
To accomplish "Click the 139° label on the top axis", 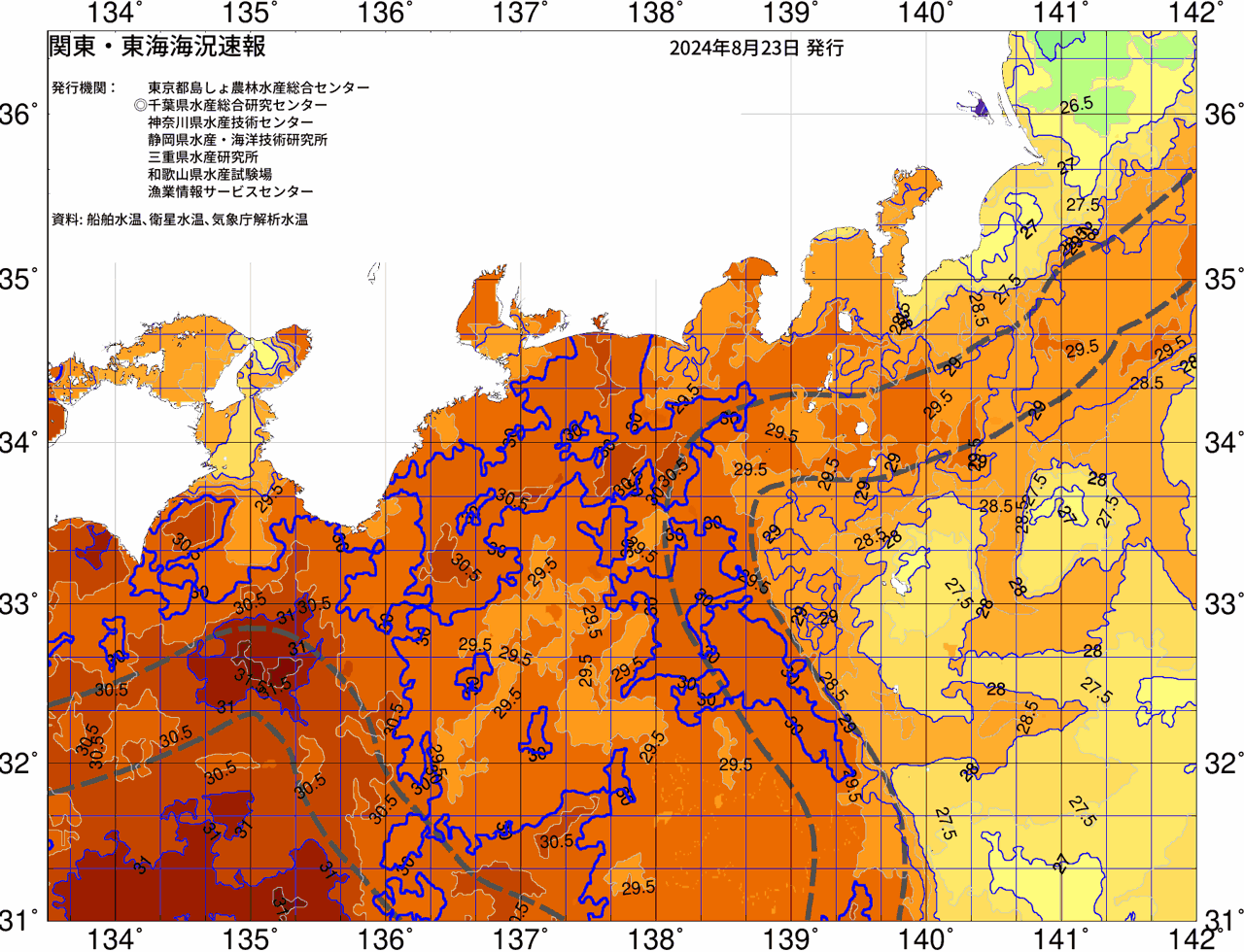I will tap(791, 14).
